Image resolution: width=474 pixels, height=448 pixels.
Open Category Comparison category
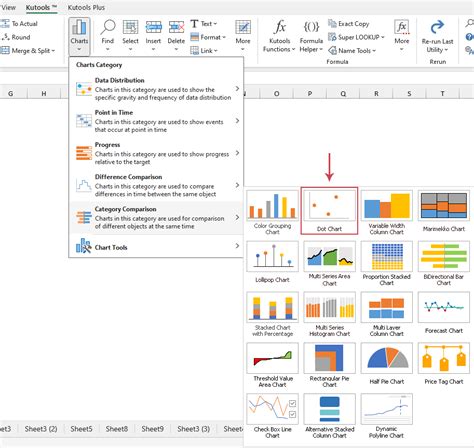point(157,217)
